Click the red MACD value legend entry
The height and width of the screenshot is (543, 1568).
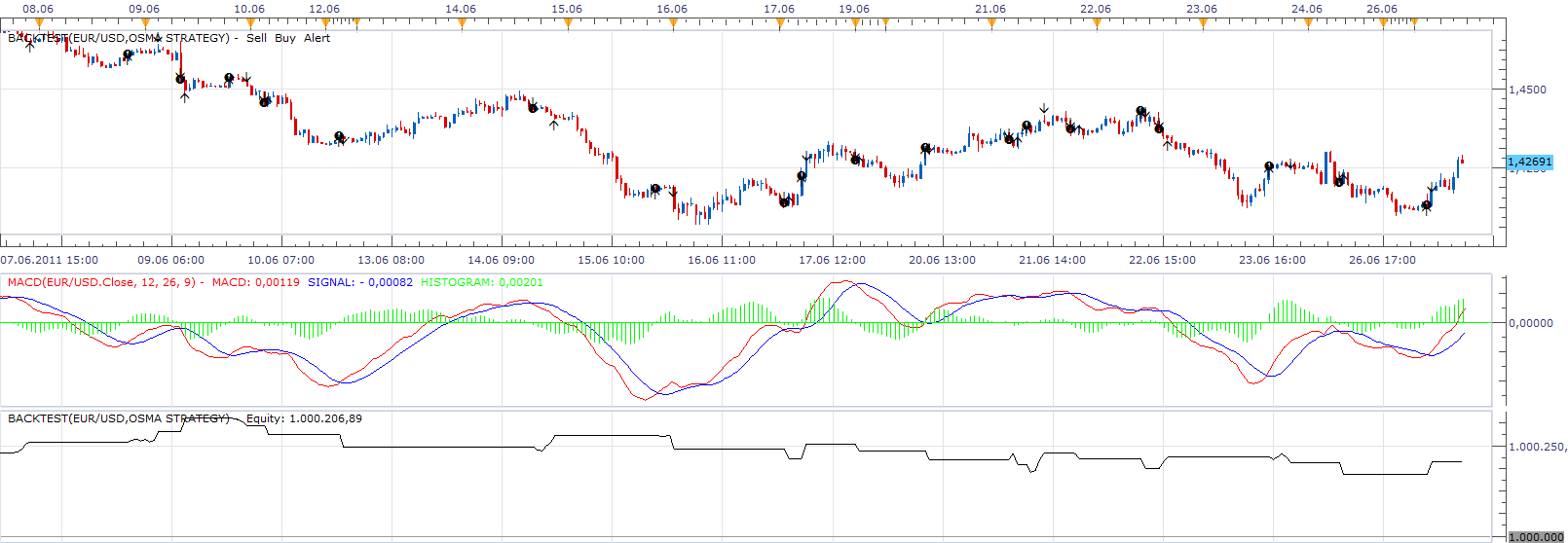click(256, 282)
